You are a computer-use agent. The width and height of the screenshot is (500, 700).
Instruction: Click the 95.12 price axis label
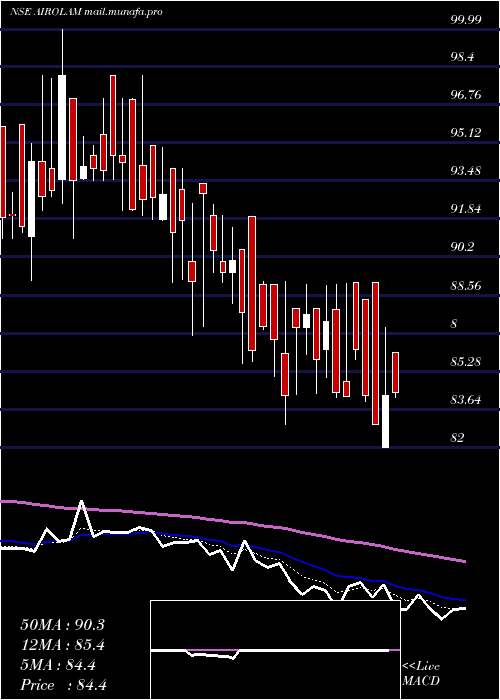[x=466, y=133]
